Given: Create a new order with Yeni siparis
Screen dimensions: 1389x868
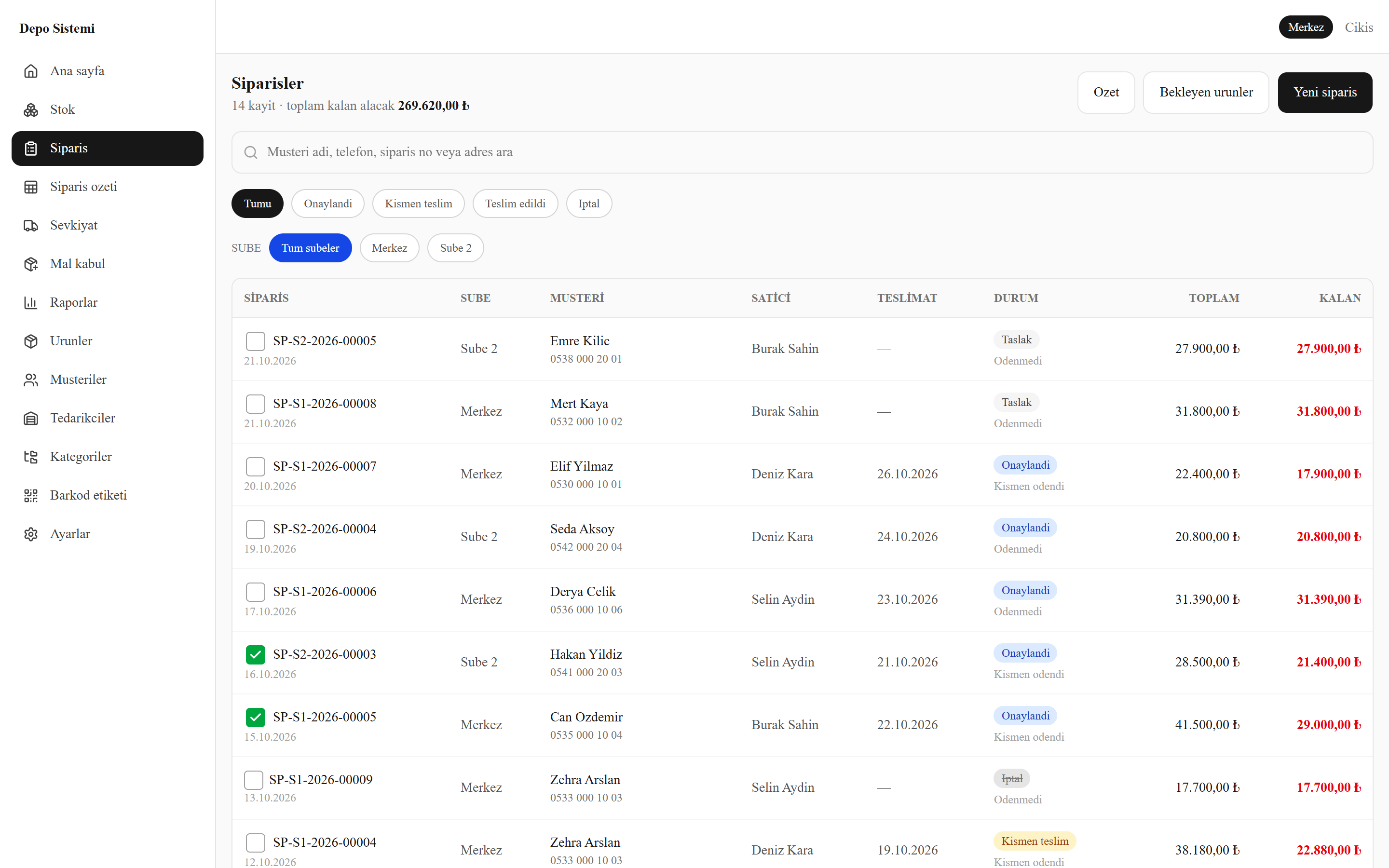Looking at the screenshot, I should tap(1325, 93).
